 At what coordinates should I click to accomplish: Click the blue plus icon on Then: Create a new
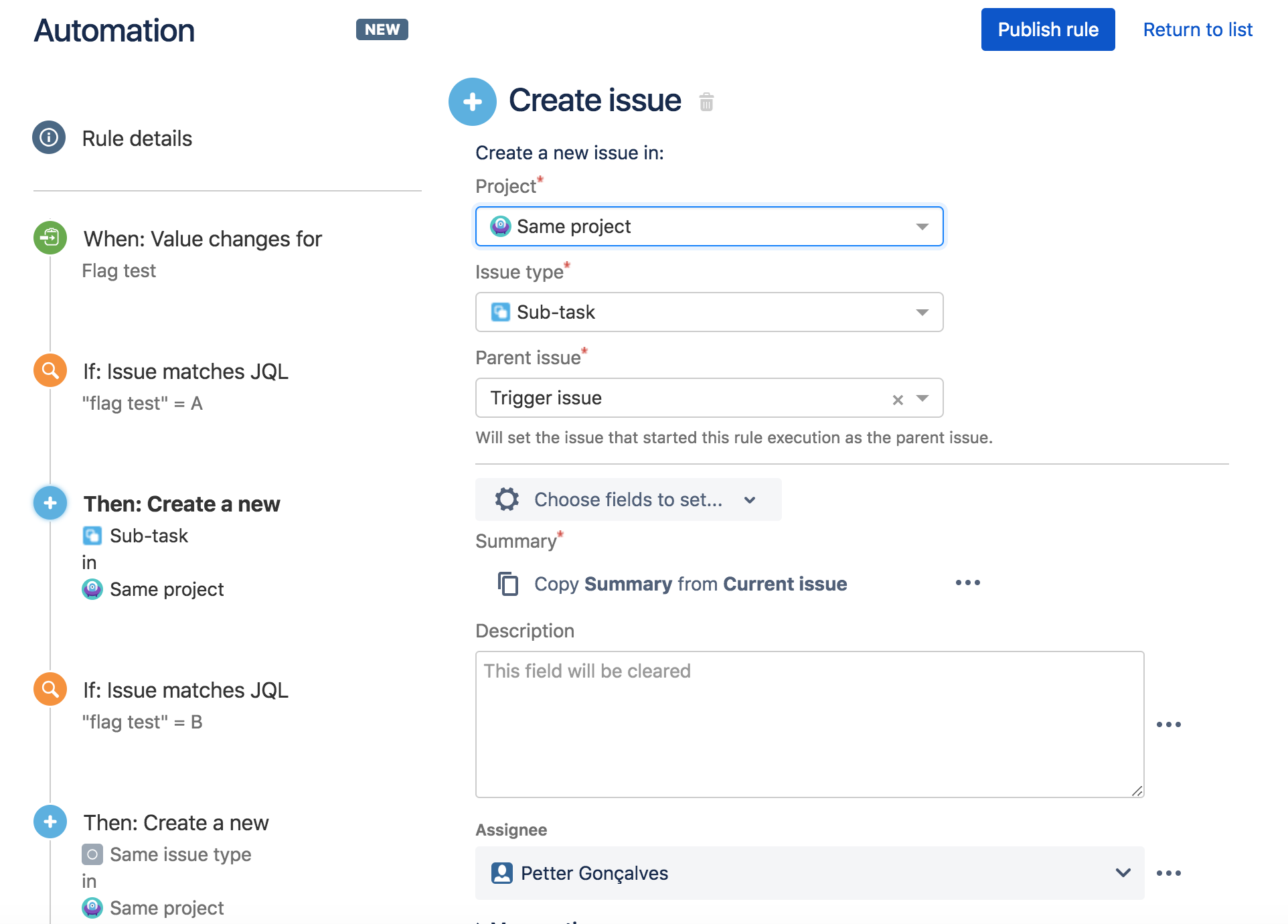[x=49, y=503]
